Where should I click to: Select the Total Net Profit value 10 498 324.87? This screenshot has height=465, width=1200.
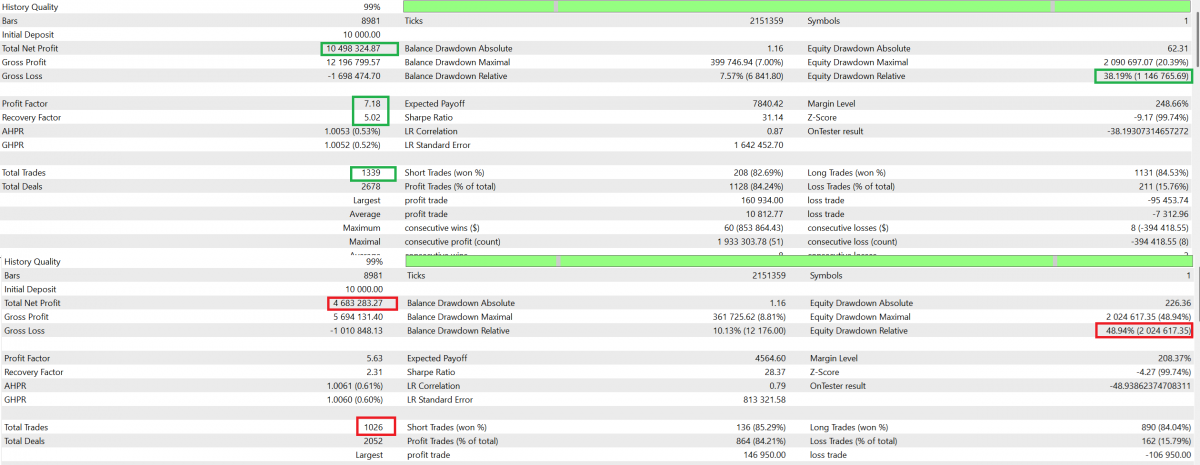click(x=353, y=48)
